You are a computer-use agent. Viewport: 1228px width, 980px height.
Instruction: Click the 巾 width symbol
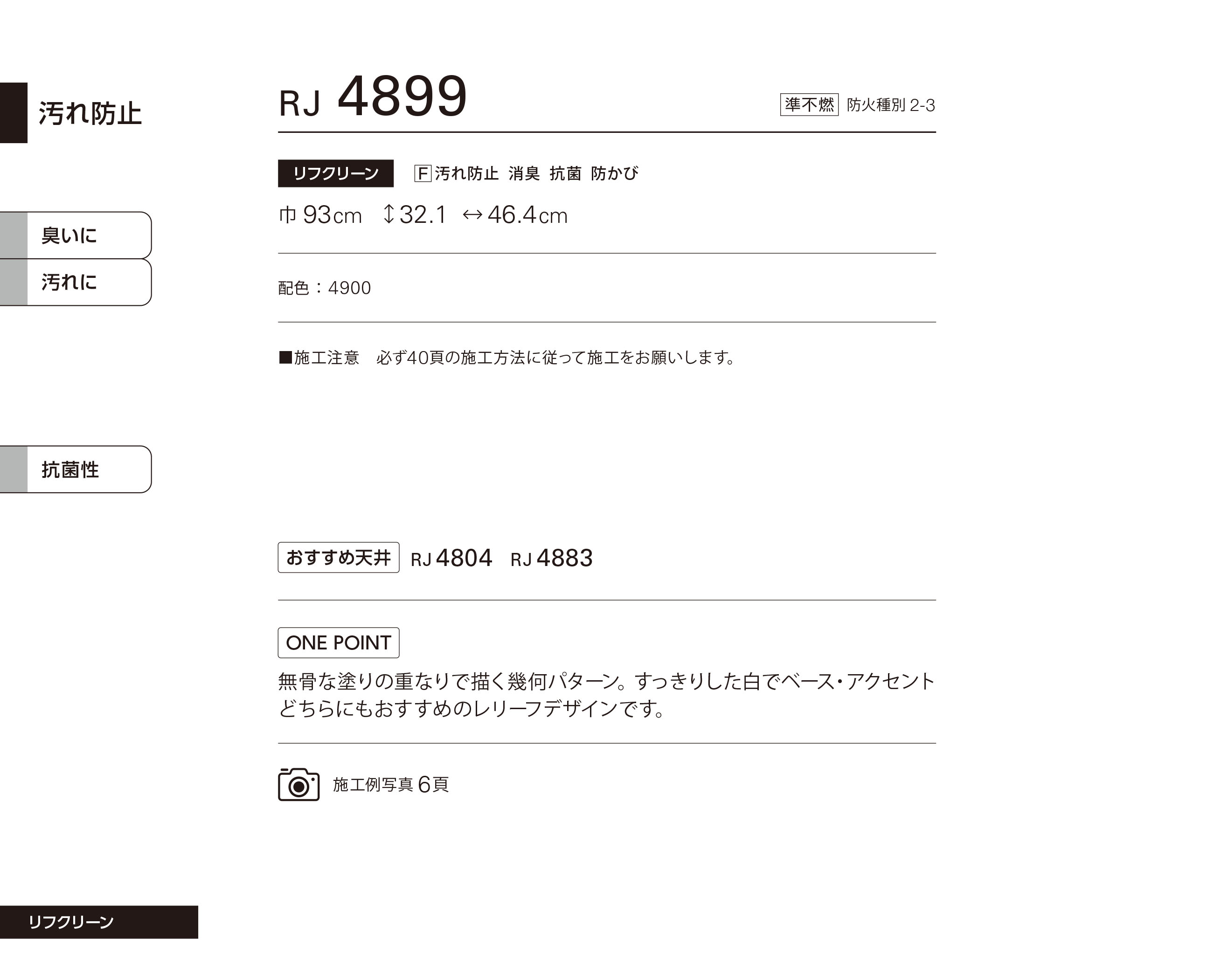click(288, 214)
